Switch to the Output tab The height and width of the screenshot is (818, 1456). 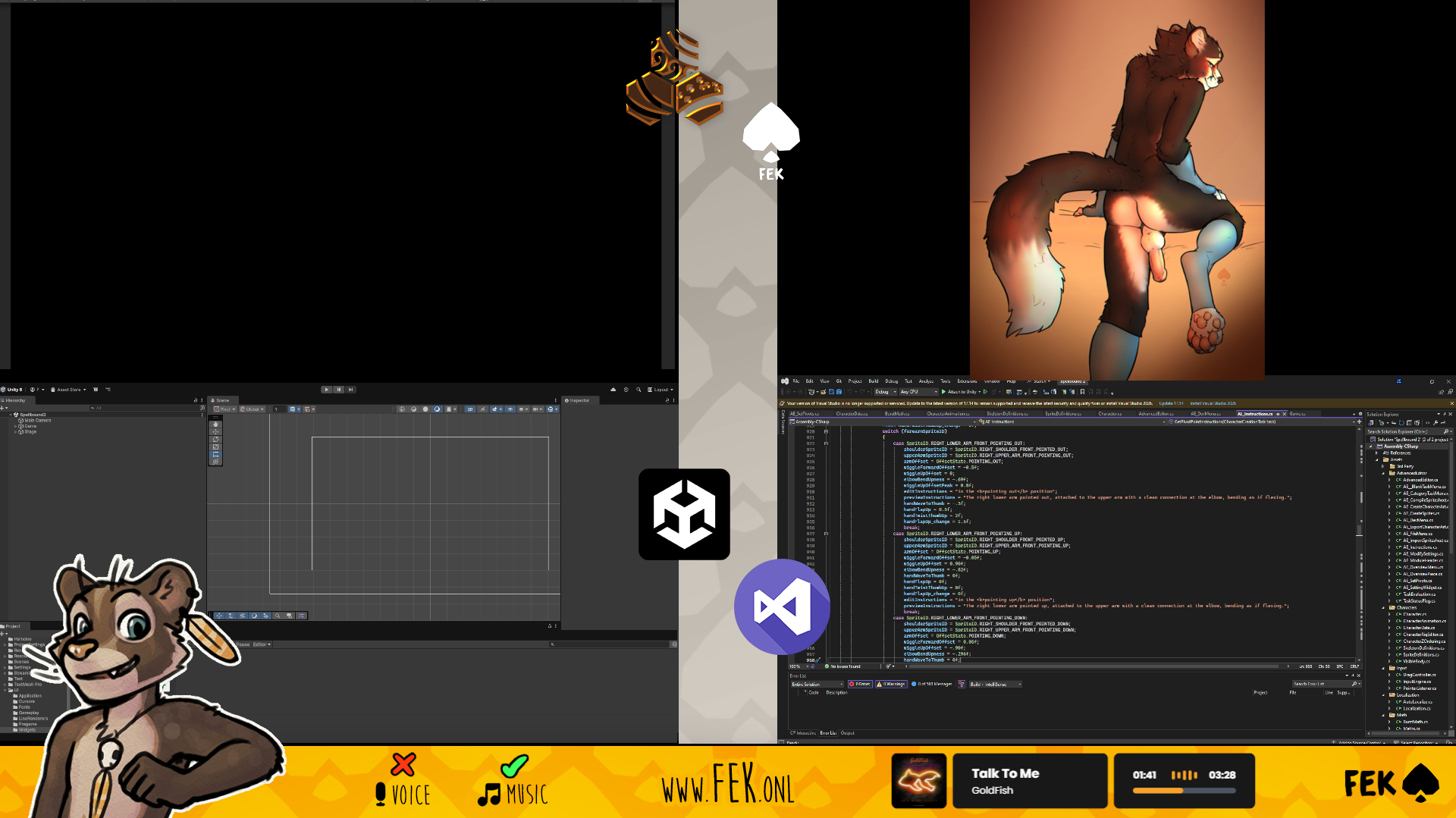(x=847, y=733)
